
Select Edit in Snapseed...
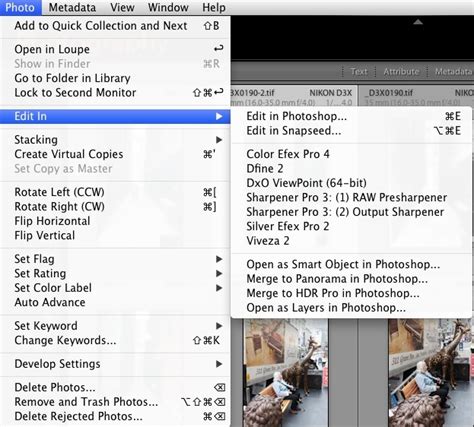[x=351, y=131]
